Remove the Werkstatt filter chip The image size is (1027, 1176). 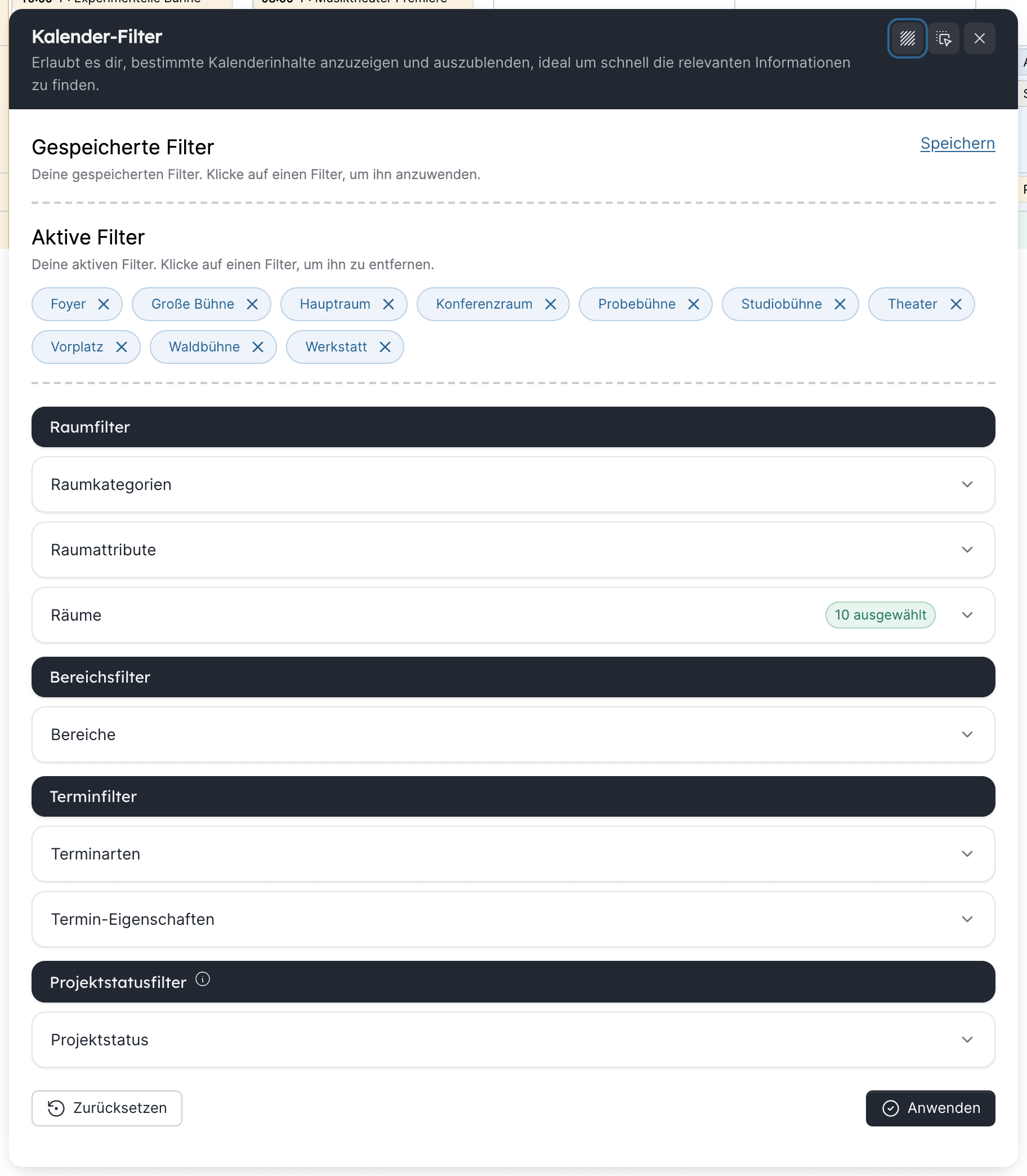click(385, 347)
